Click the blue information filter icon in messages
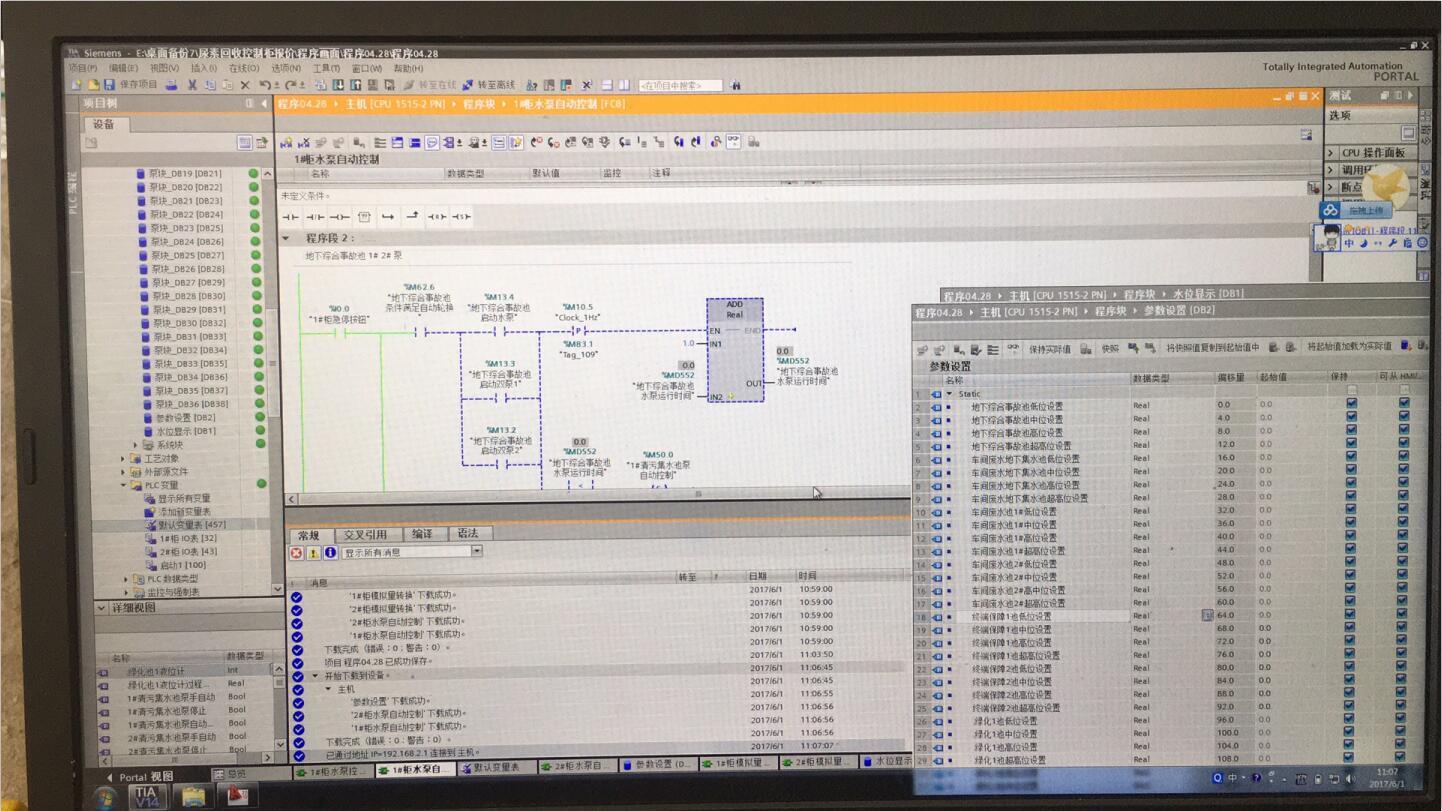 point(330,553)
